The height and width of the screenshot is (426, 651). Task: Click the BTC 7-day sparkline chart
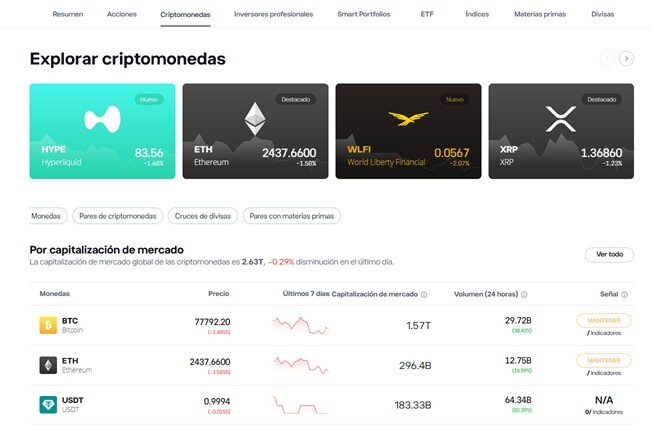point(301,326)
